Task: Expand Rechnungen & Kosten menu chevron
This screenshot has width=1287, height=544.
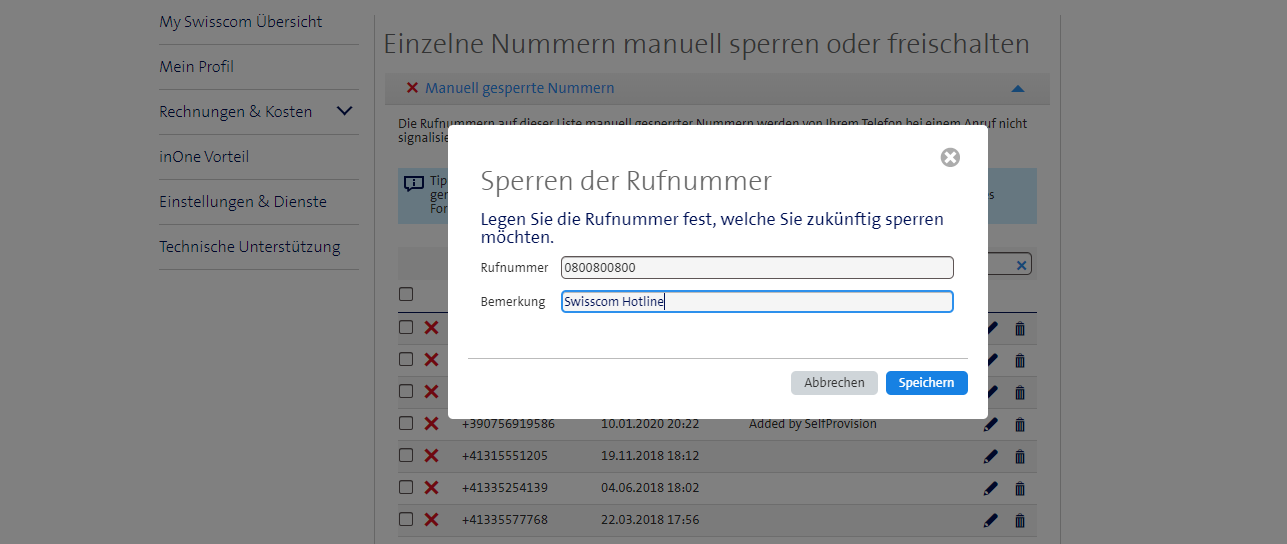Action: (x=344, y=111)
